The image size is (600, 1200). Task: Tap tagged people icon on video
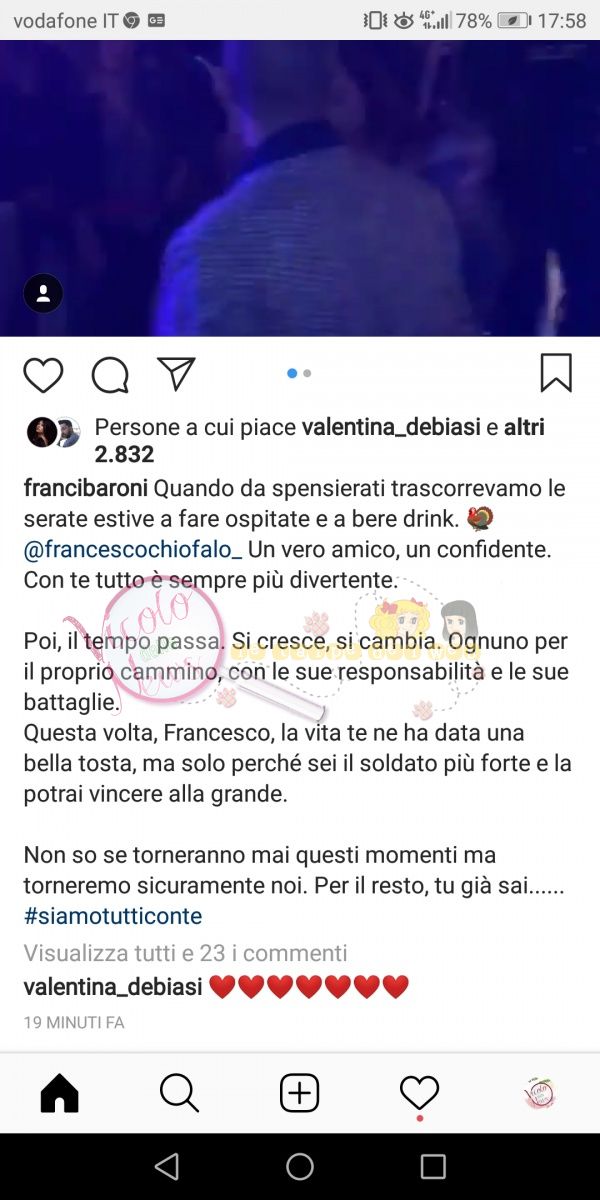(x=43, y=294)
